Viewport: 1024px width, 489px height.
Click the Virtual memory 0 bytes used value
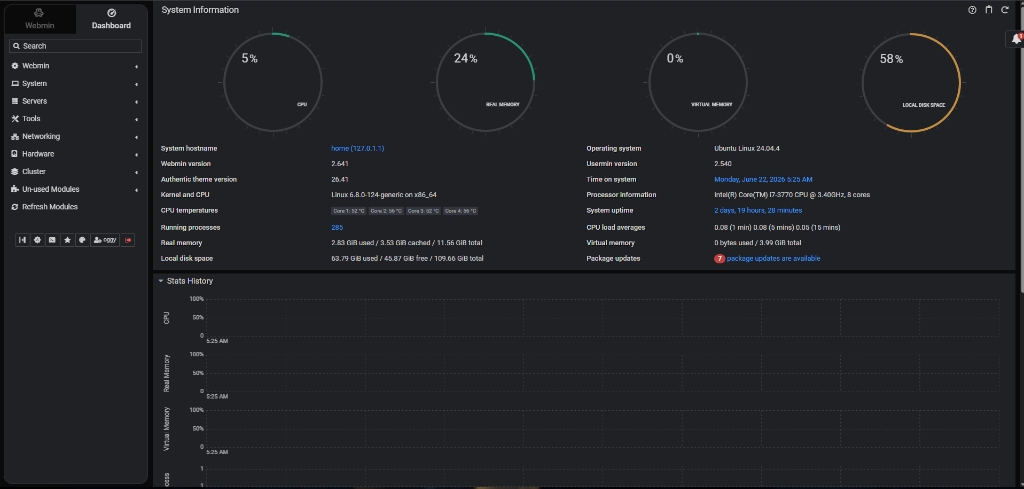tap(758, 243)
